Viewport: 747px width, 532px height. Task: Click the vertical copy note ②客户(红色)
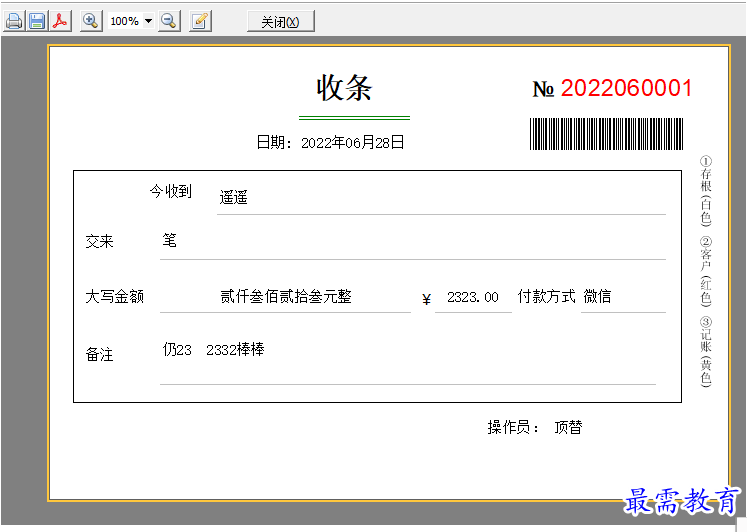(706, 271)
